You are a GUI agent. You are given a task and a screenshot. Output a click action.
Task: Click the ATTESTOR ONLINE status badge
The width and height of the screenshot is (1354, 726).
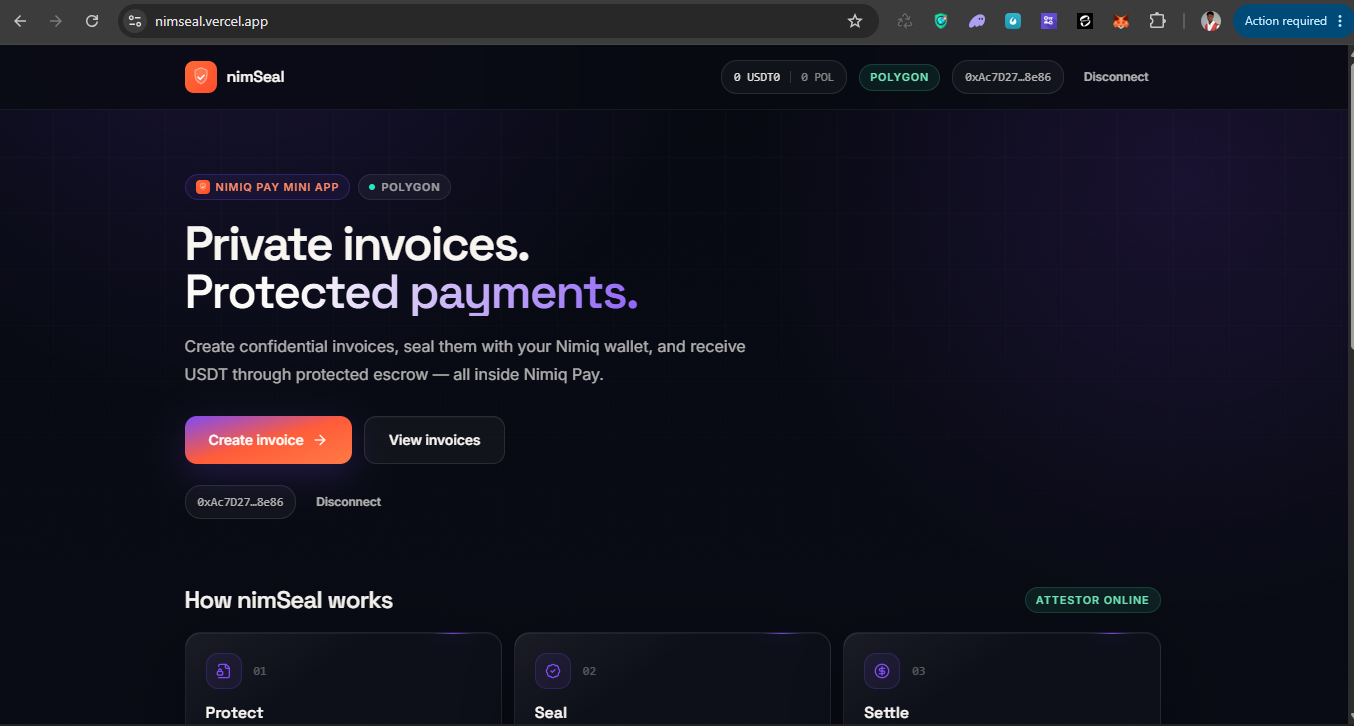1093,600
